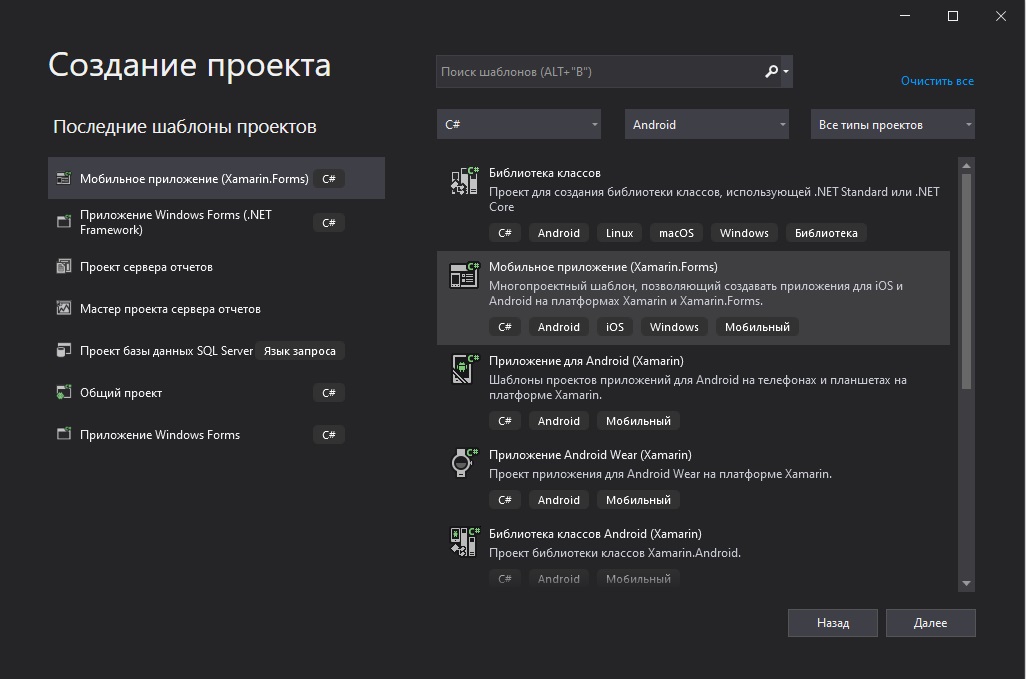This screenshot has width=1026, height=679.
Task: Click the Мобильное приложение (Xamarin.Forms) template icon
Action: [465, 275]
